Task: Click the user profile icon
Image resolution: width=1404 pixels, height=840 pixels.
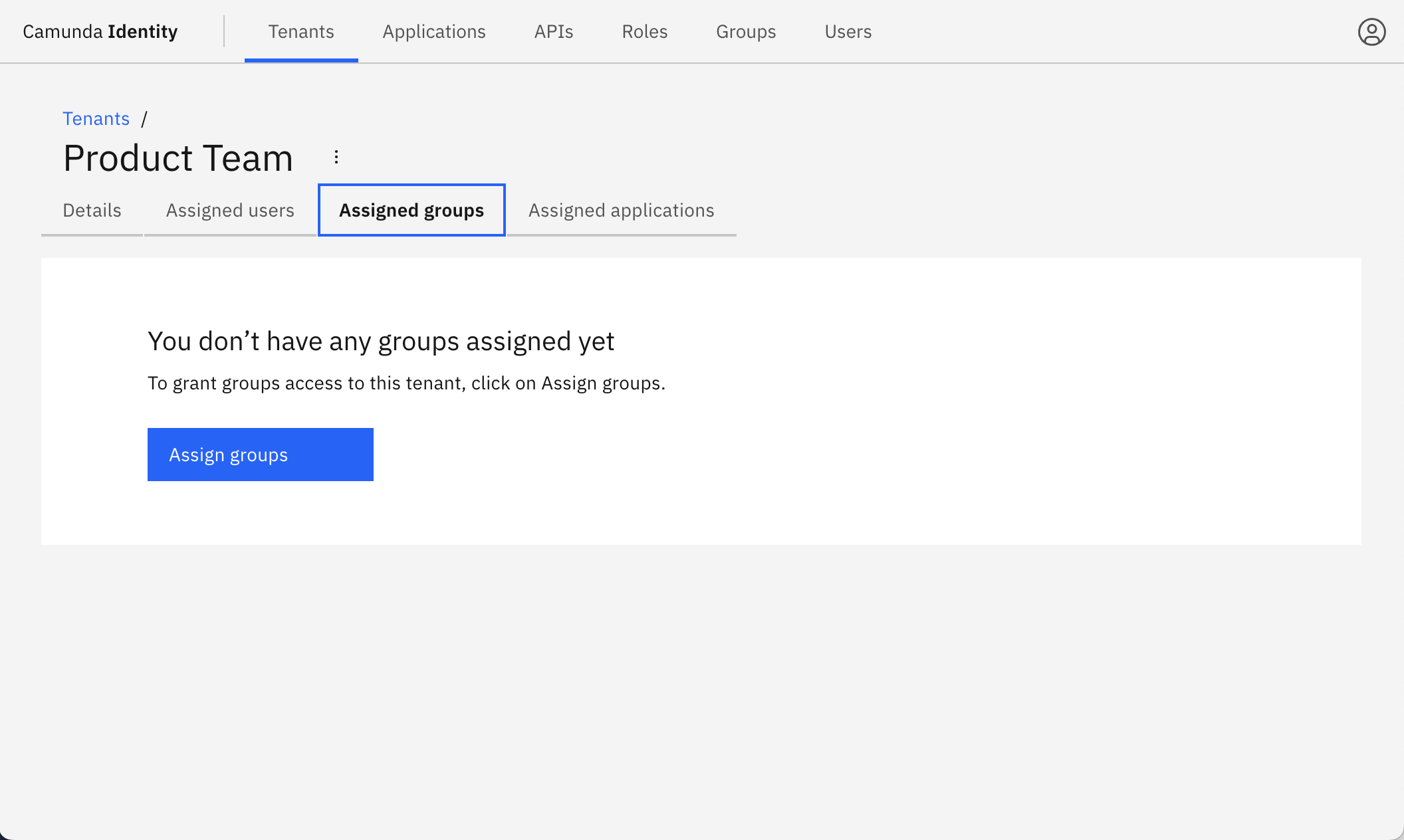Action: point(1370,31)
